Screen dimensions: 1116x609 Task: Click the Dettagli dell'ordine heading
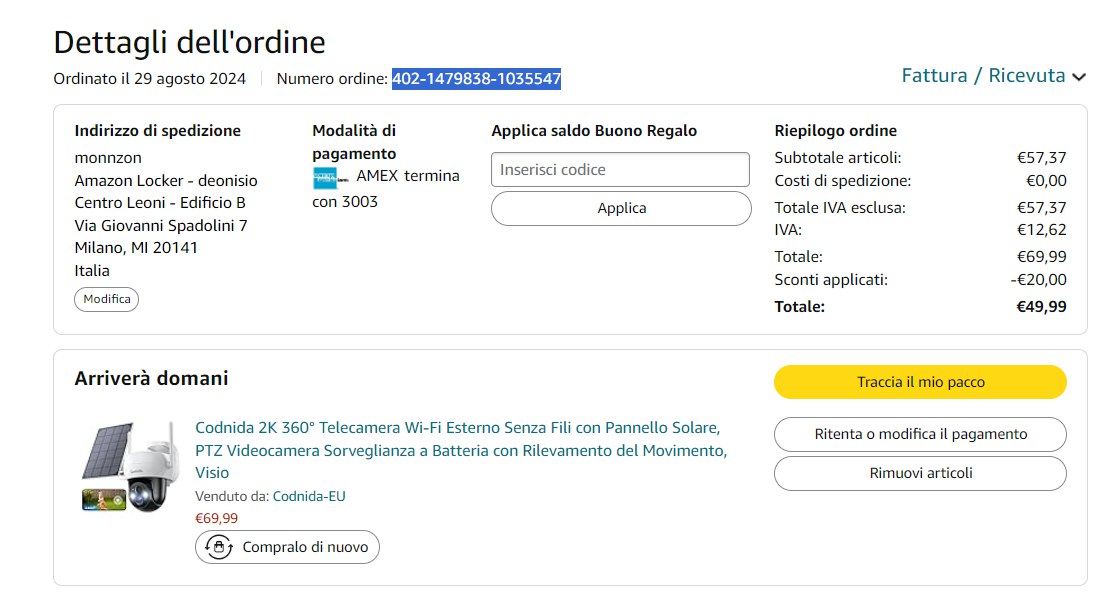coord(189,43)
